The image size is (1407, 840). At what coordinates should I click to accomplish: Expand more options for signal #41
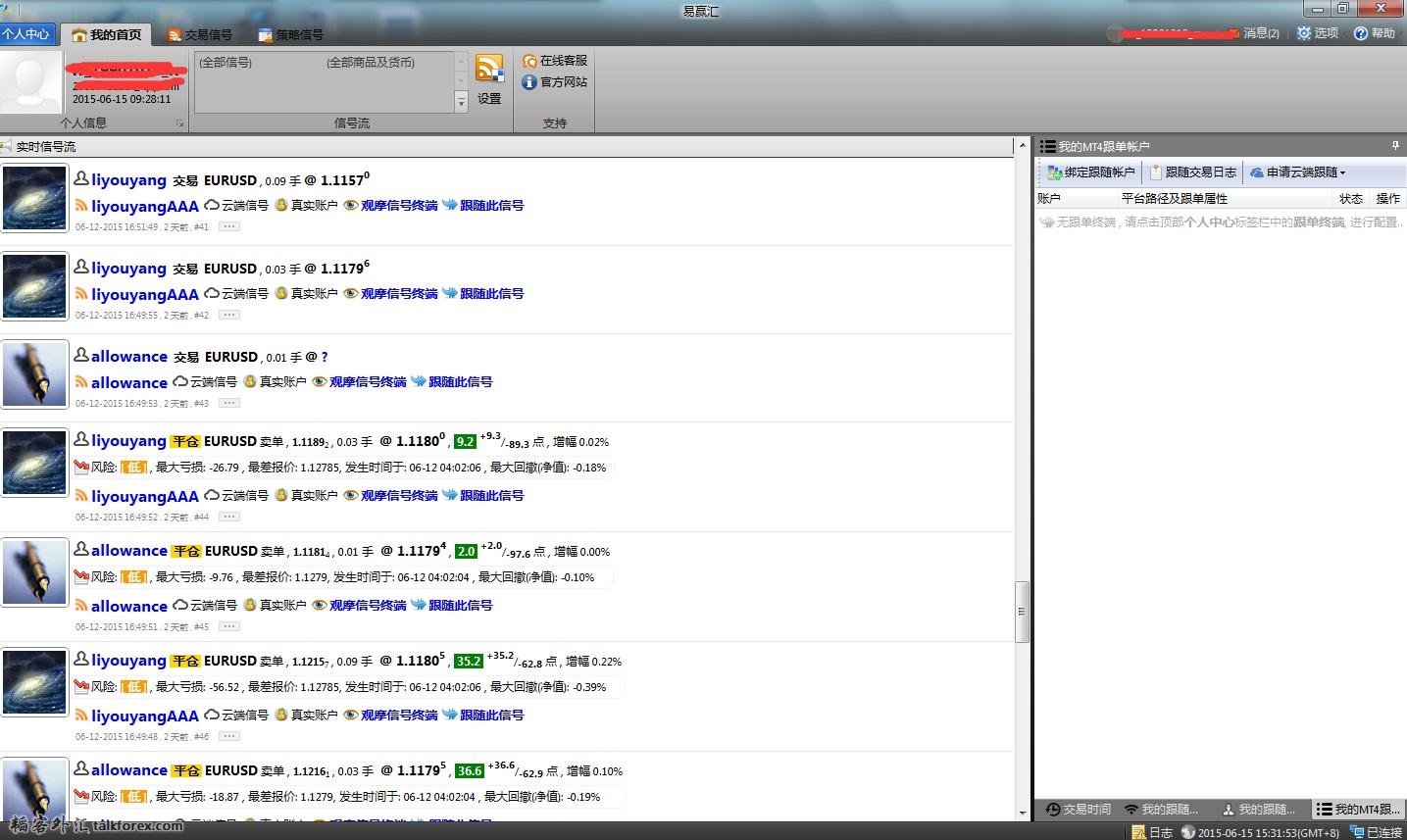[x=228, y=226]
